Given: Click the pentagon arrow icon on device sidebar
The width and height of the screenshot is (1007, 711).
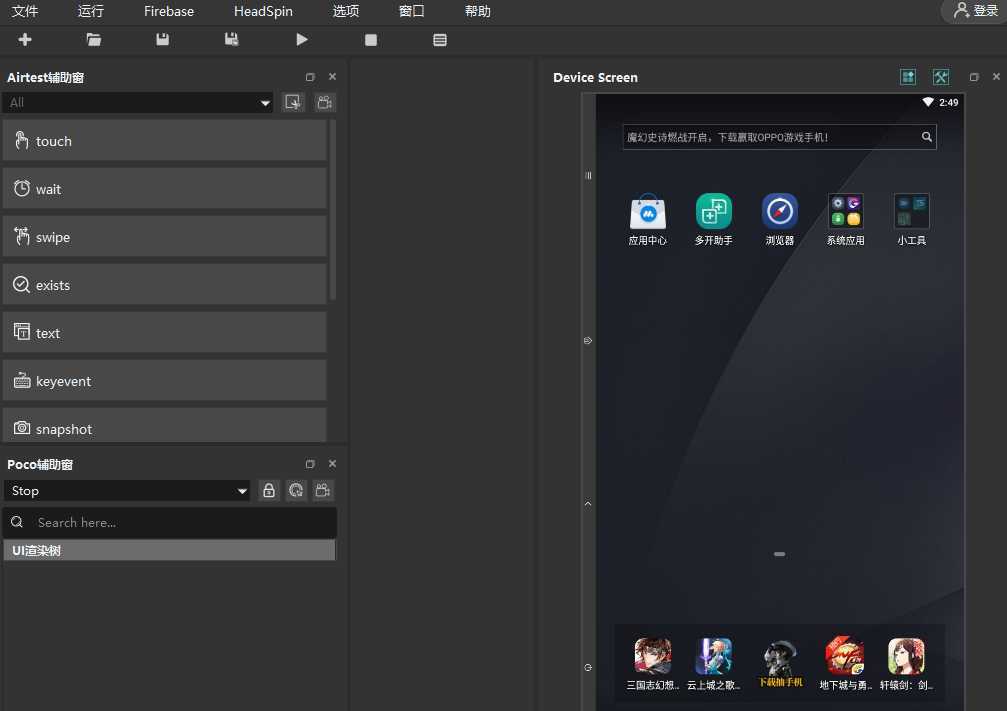Looking at the screenshot, I should [588, 340].
